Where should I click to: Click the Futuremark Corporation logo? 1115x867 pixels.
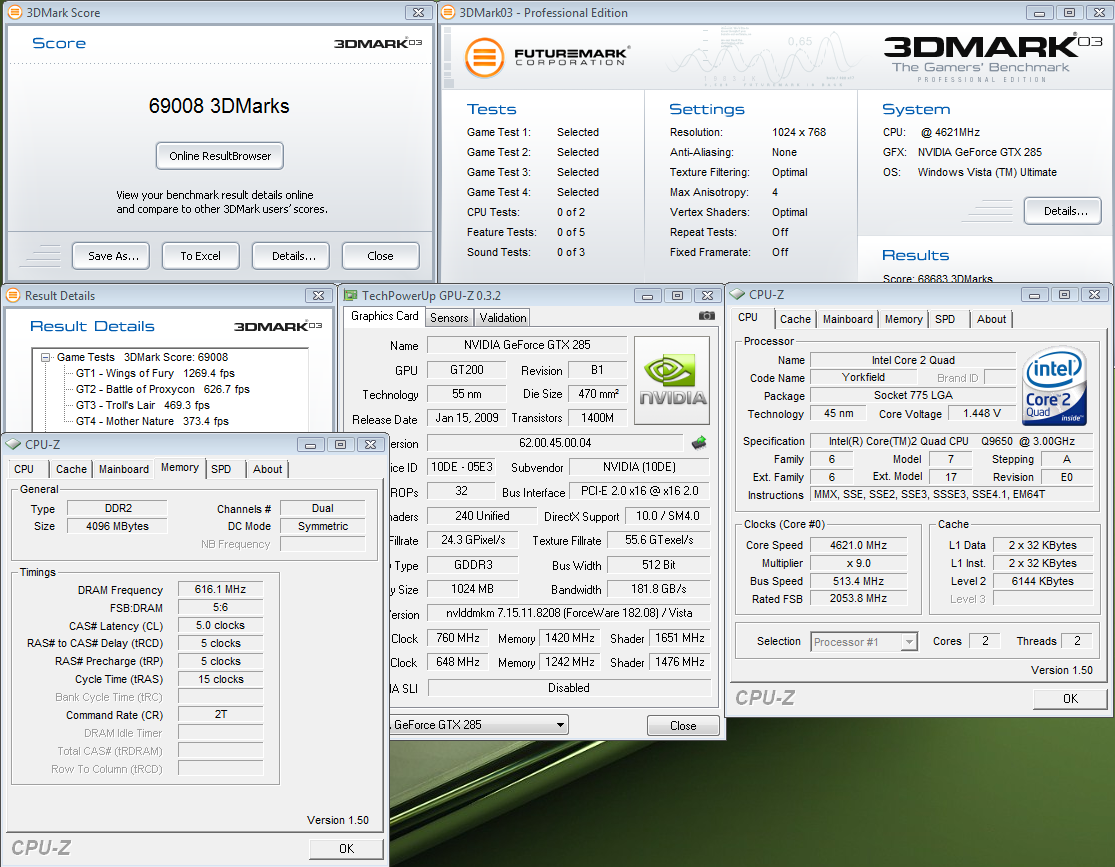(x=547, y=57)
